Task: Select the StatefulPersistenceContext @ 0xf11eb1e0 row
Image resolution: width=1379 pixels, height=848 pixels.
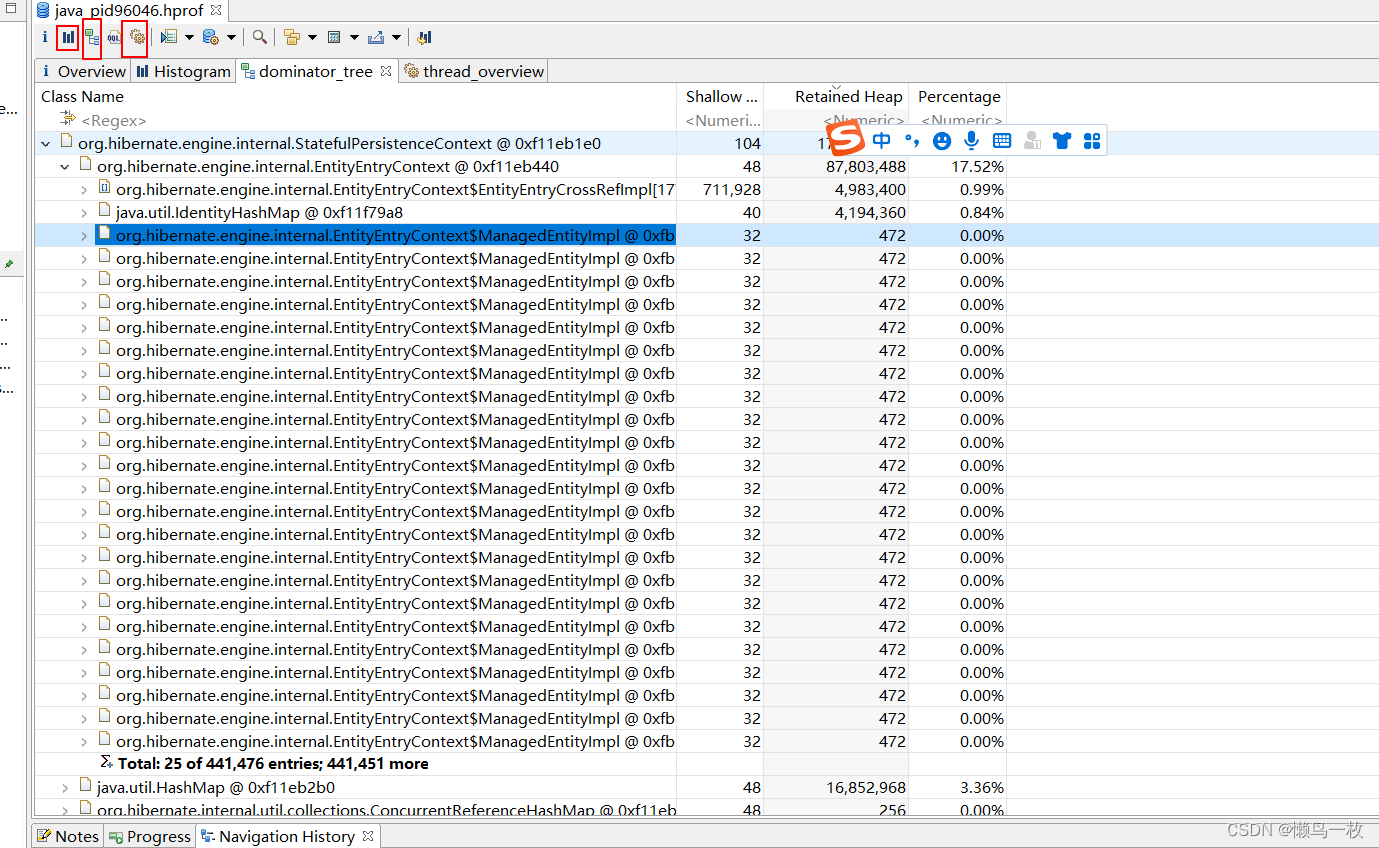Action: [x=339, y=143]
